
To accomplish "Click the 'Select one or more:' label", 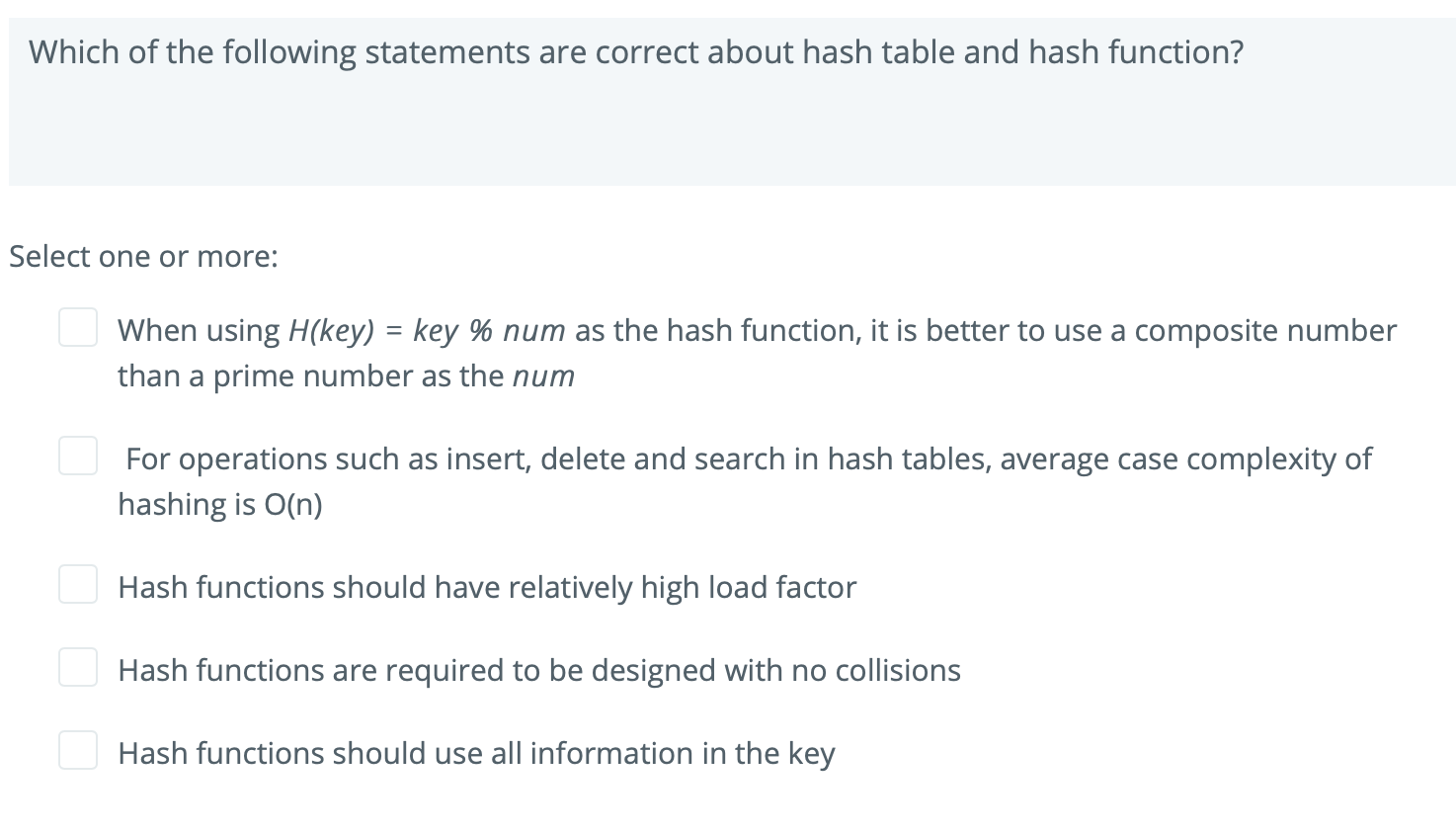I will [143, 256].
